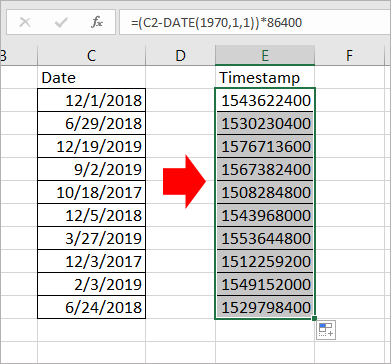Click the Cancel X icon in formula bar
The image size is (391, 364).
pos(25,22)
